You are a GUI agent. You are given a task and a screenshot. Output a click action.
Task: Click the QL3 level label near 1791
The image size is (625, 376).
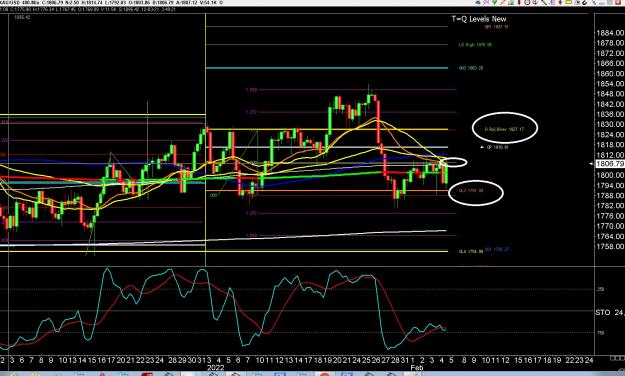471,191
